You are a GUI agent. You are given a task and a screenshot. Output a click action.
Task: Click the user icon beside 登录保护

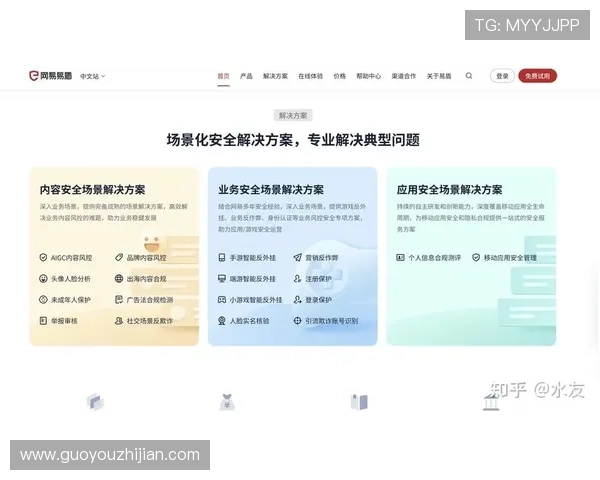click(297, 299)
